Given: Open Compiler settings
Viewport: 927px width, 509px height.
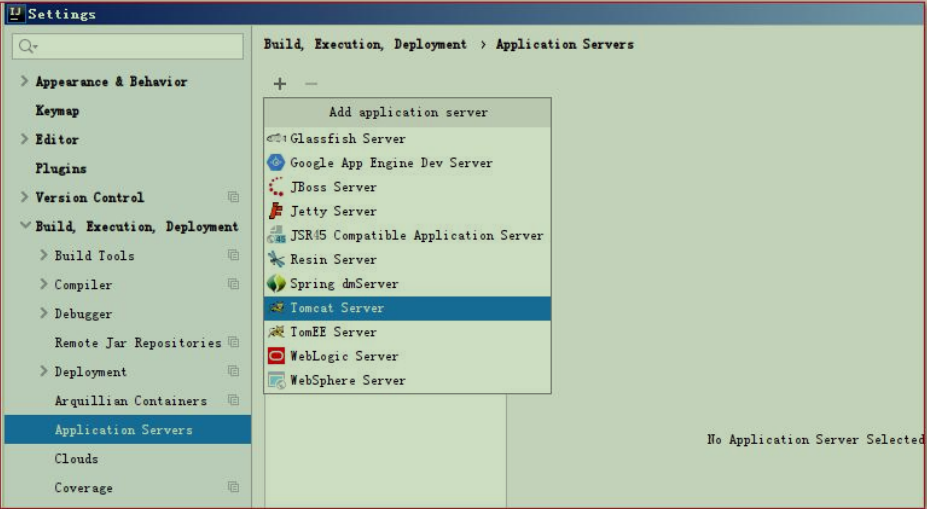Looking at the screenshot, I should (x=83, y=284).
